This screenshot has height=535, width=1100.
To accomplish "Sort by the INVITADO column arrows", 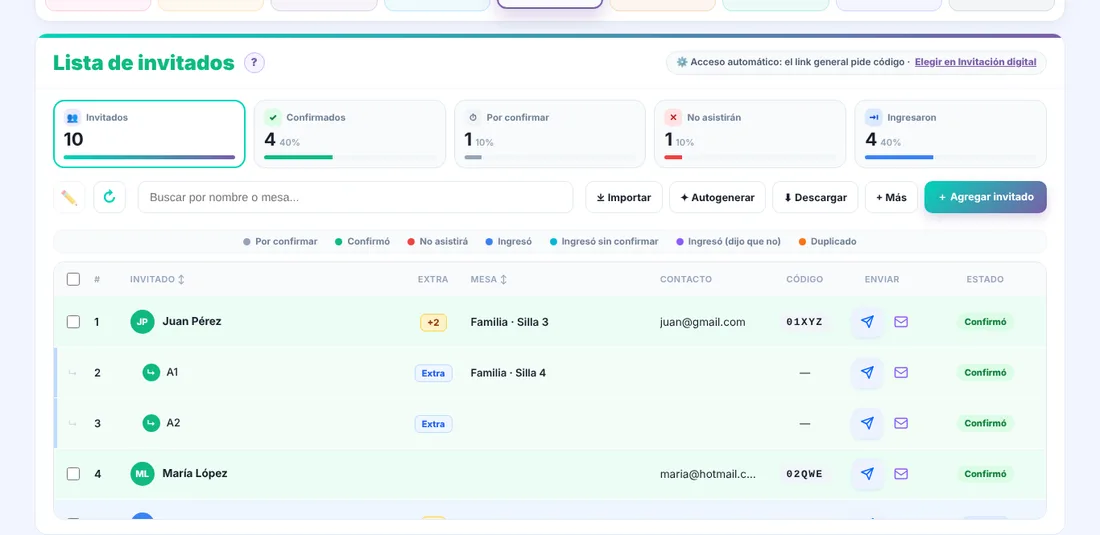I will pyautogui.click(x=181, y=279).
